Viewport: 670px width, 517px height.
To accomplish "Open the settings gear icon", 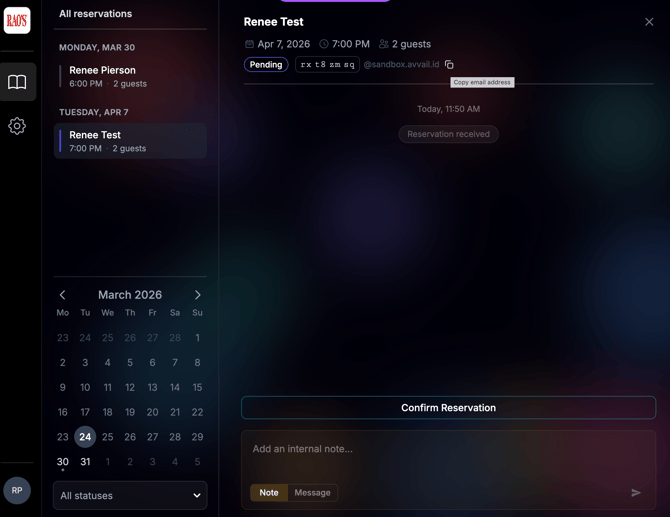I will tap(17, 126).
